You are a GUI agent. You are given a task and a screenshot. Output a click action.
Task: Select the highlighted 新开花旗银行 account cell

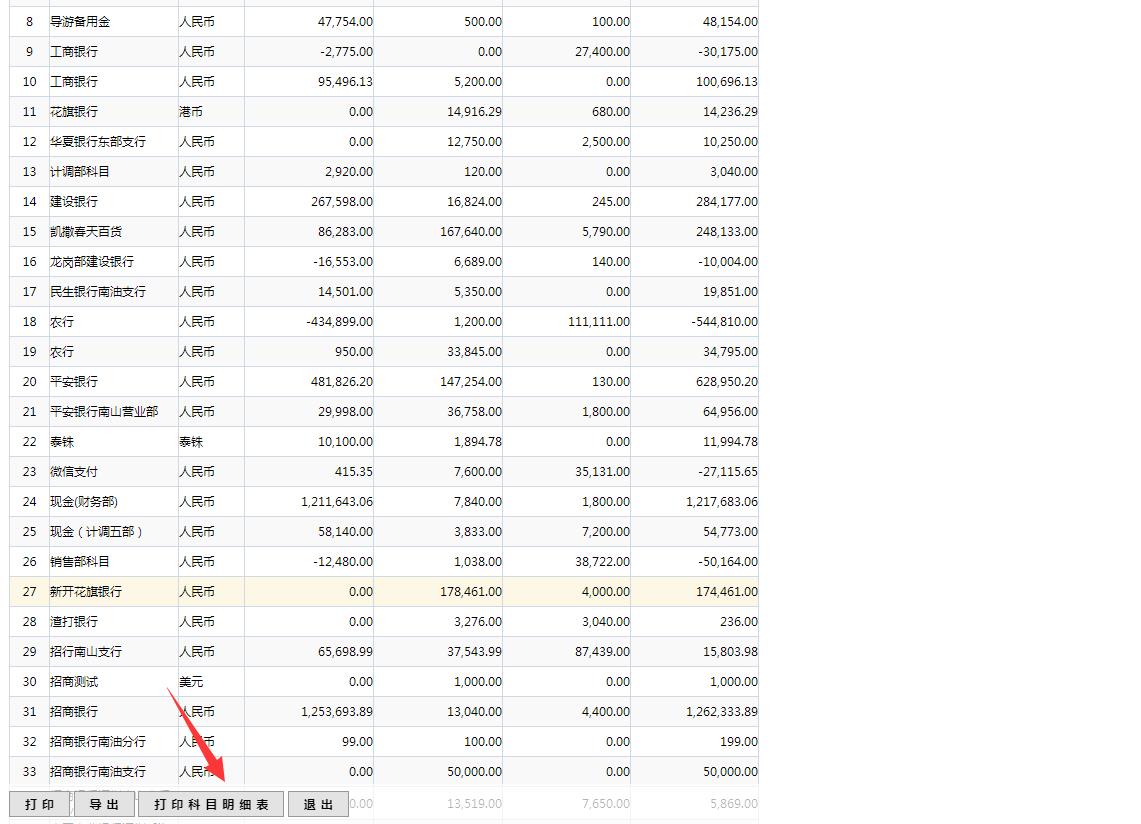(86, 592)
